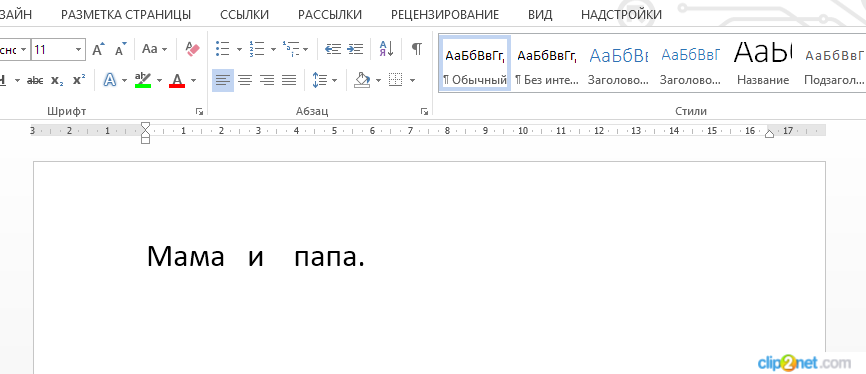Click the right indent marker on ruler
Viewport: 866px width, 374px height.
coord(769,133)
